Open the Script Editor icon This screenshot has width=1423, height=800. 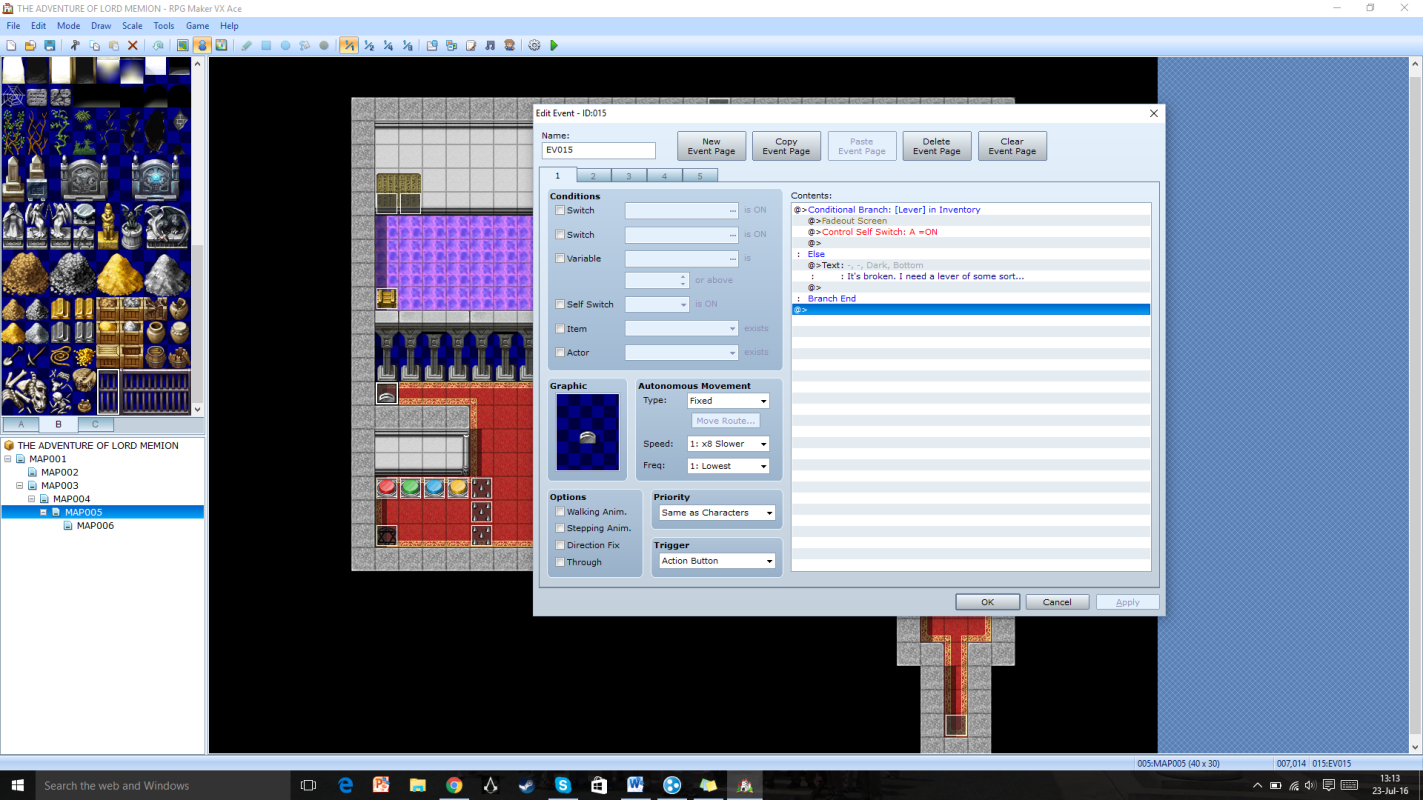pos(471,45)
